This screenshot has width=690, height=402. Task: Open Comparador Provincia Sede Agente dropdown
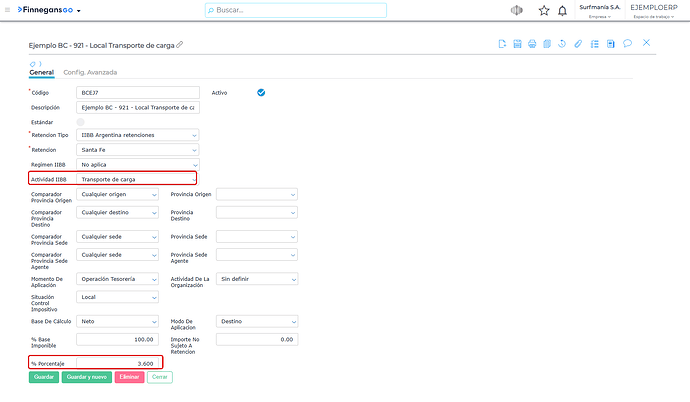(x=117, y=255)
